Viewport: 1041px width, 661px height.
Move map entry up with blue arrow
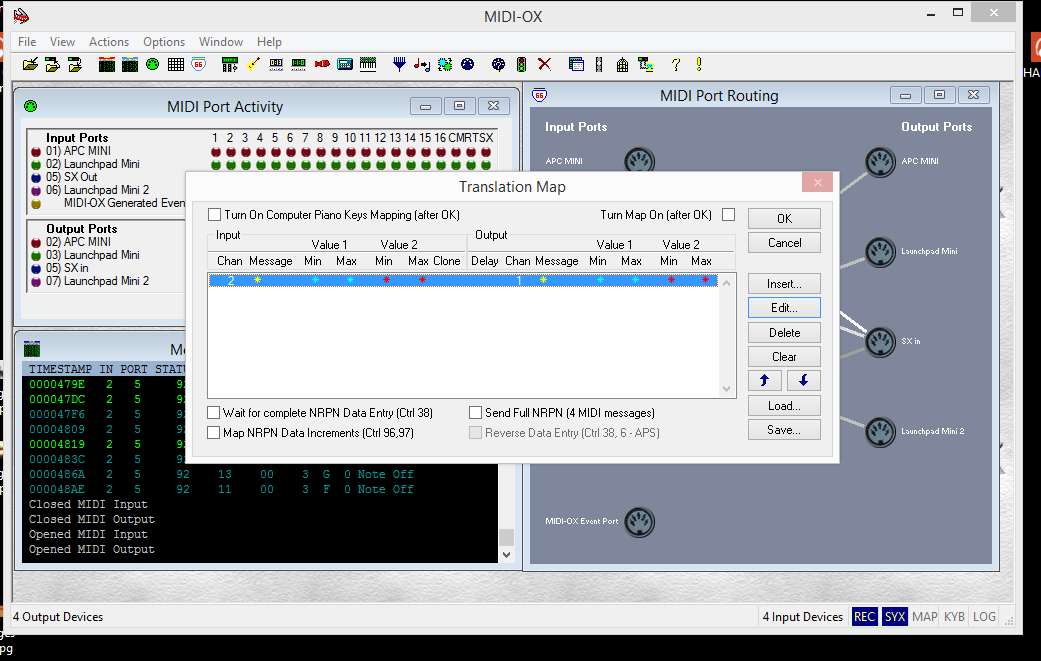point(765,380)
